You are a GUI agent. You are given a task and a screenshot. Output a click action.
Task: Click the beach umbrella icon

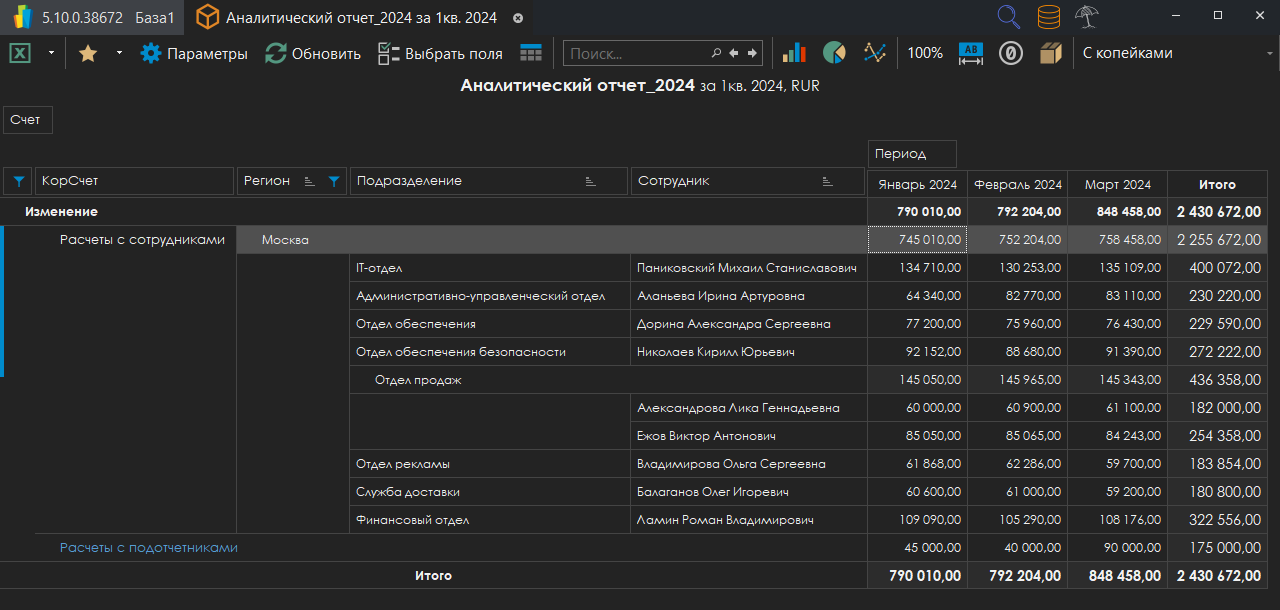point(1087,17)
